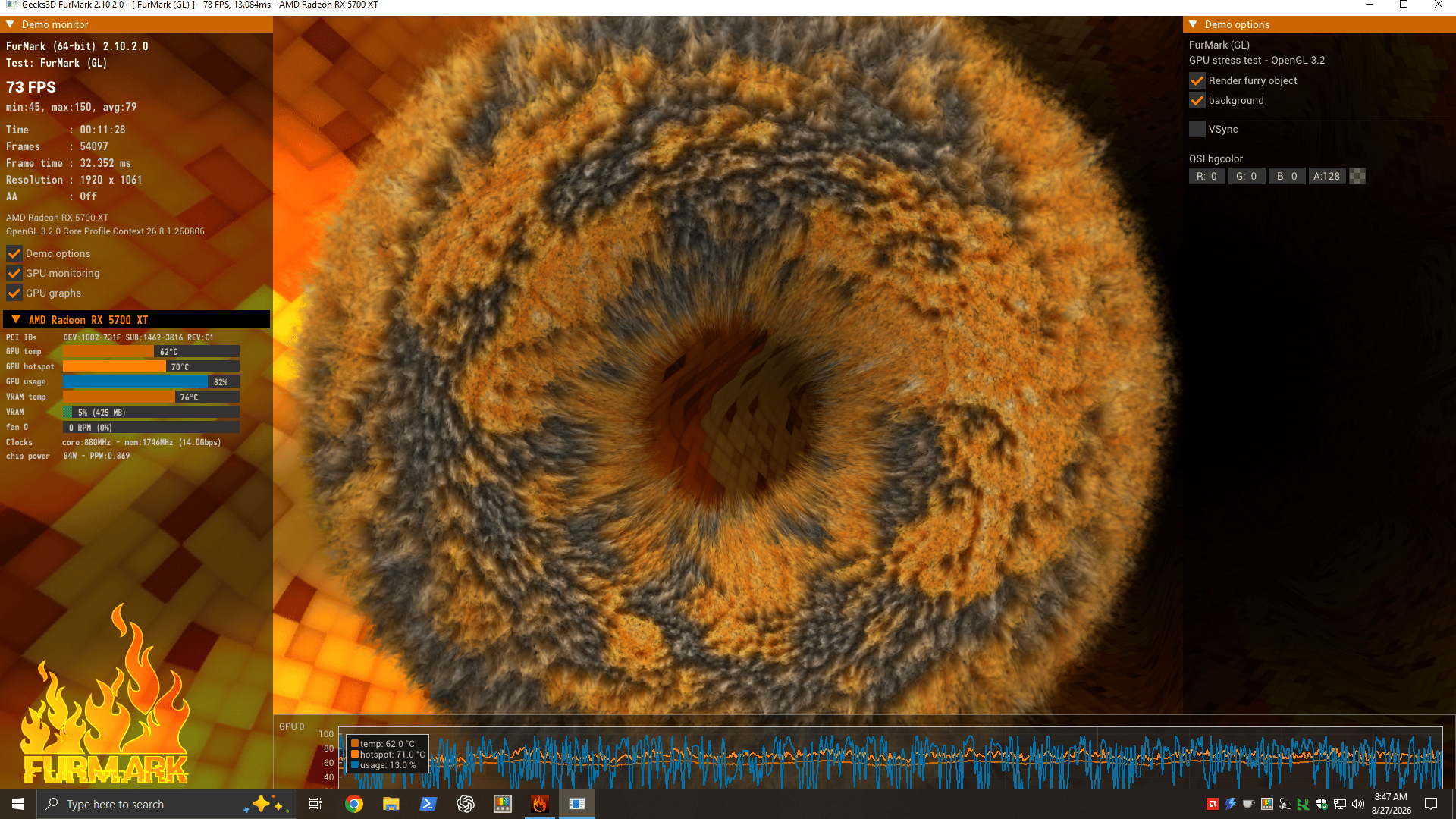
Task: Close the FurMark window
Action: (x=1439, y=5)
